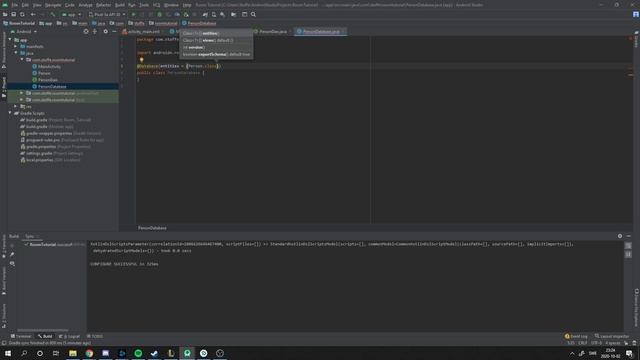Viewport: 640px width, 360px height.
Task: Click the Save All toolbar icon
Action: click(13, 14)
